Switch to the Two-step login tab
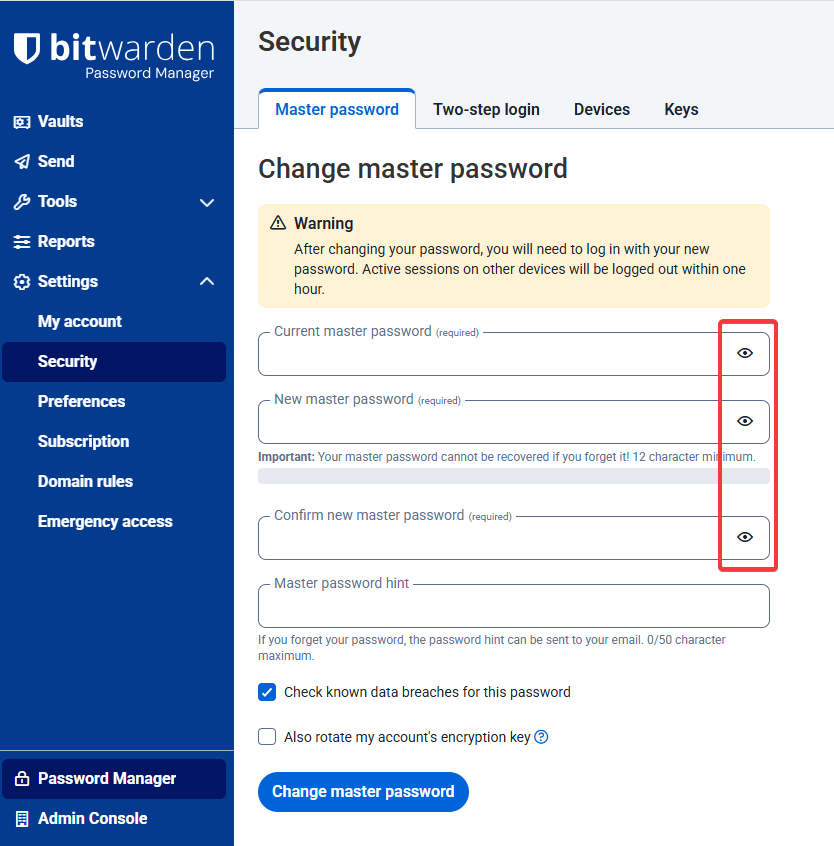The width and height of the screenshot is (834, 846). click(x=486, y=110)
